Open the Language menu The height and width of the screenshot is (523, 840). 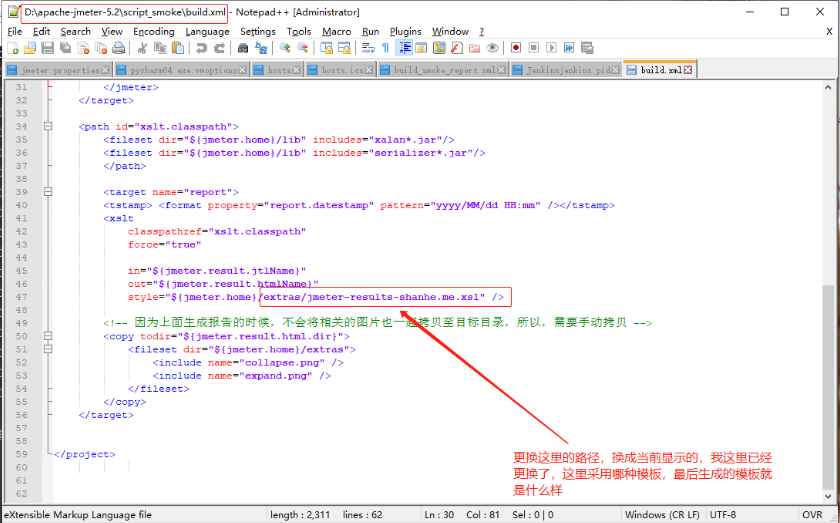tap(207, 32)
